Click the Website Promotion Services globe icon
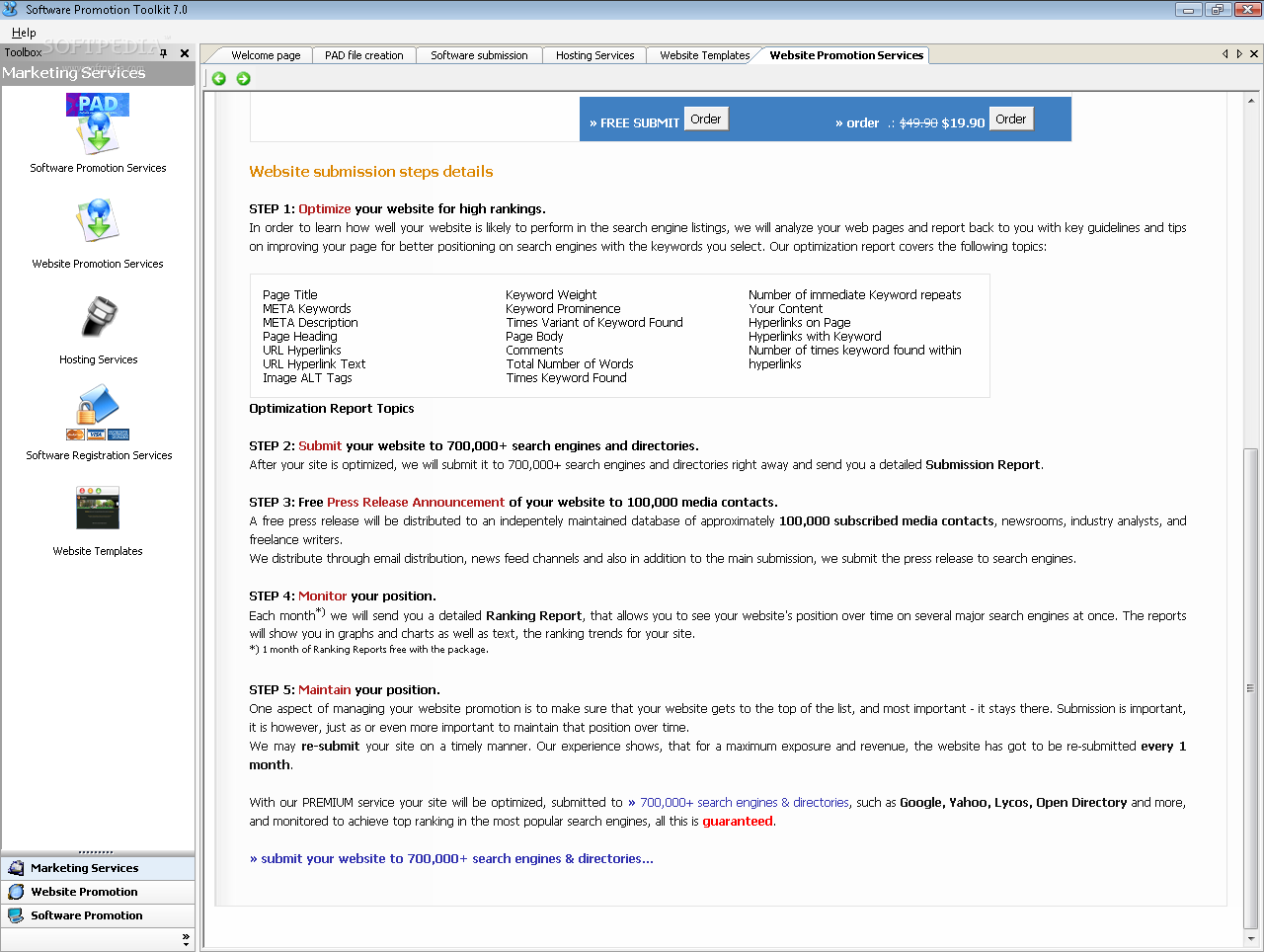Image resolution: width=1264 pixels, height=952 pixels. pyautogui.click(x=98, y=220)
